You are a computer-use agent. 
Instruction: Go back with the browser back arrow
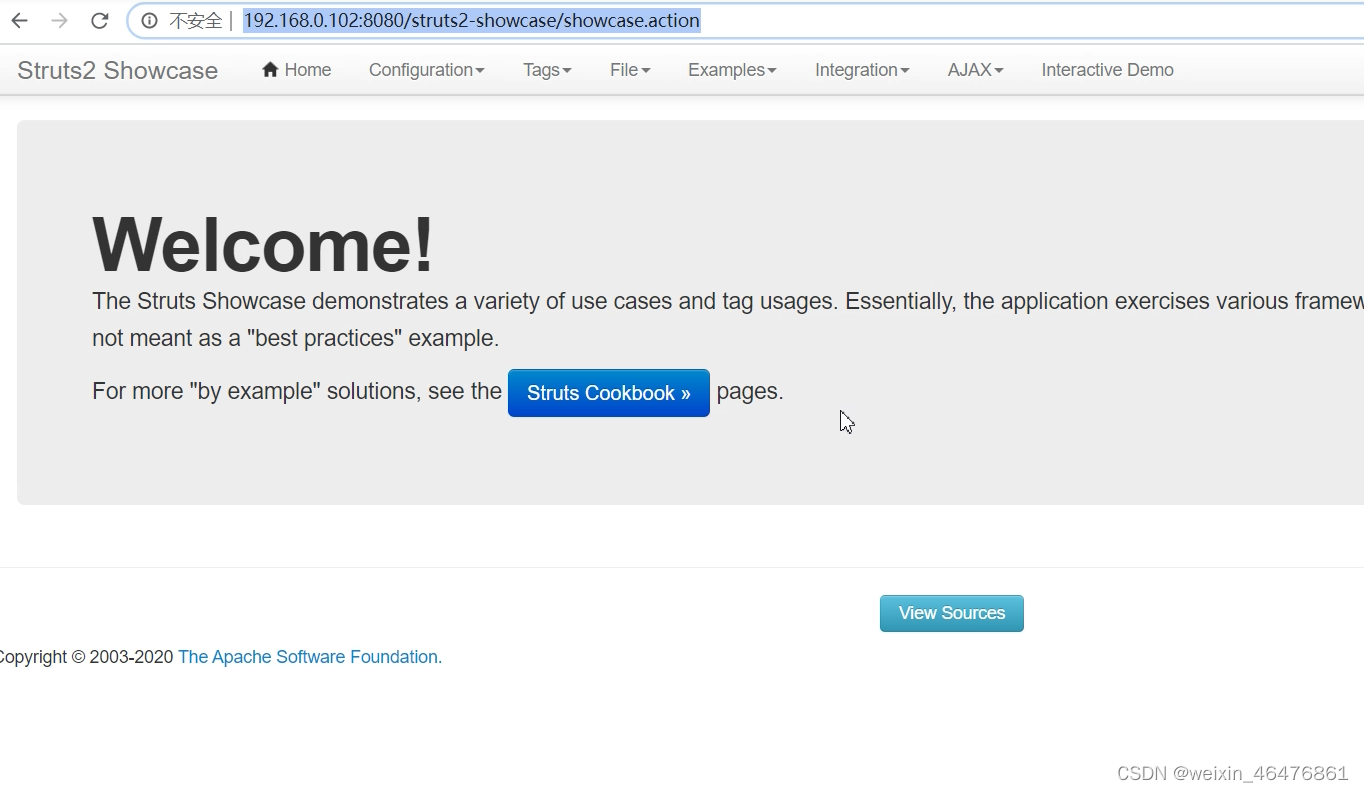click(x=19, y=21)
